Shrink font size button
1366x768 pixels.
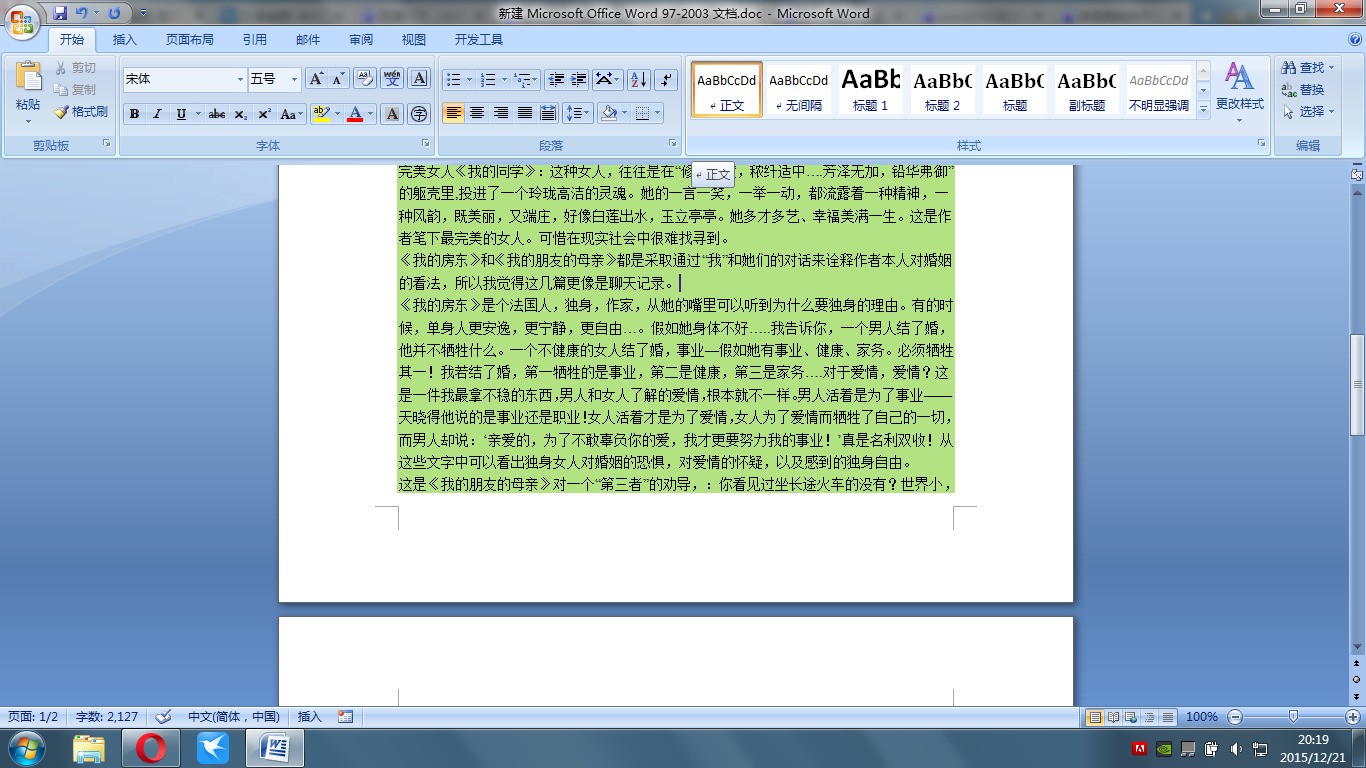tap(338, 79)
